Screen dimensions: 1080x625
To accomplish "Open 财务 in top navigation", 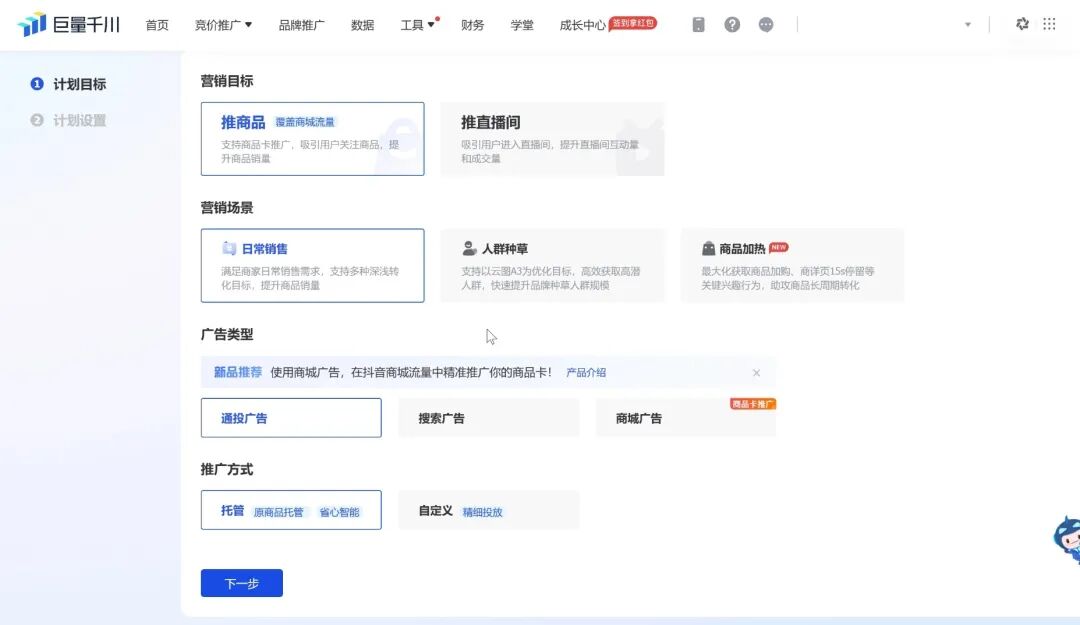I will click(x=472, y=25).
